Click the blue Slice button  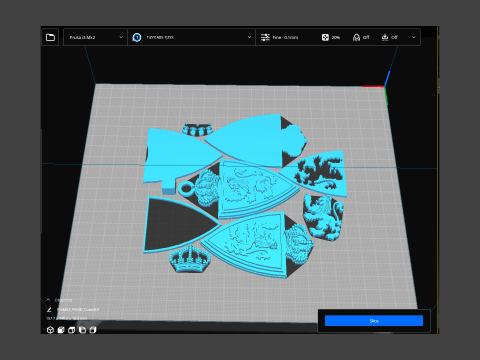pos(374,321)
